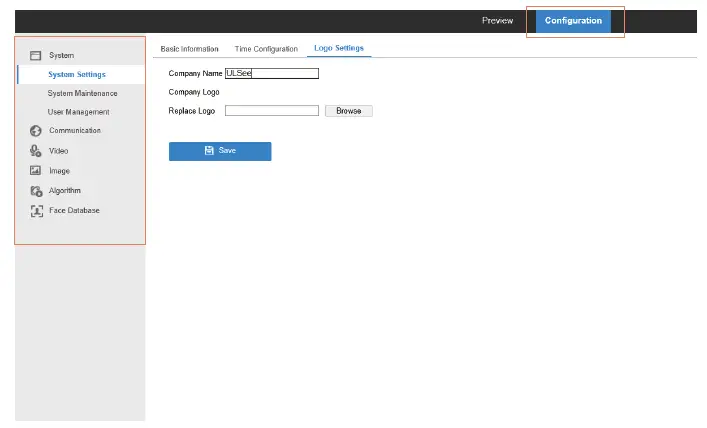Expand the System menu label

coord(62,55)
